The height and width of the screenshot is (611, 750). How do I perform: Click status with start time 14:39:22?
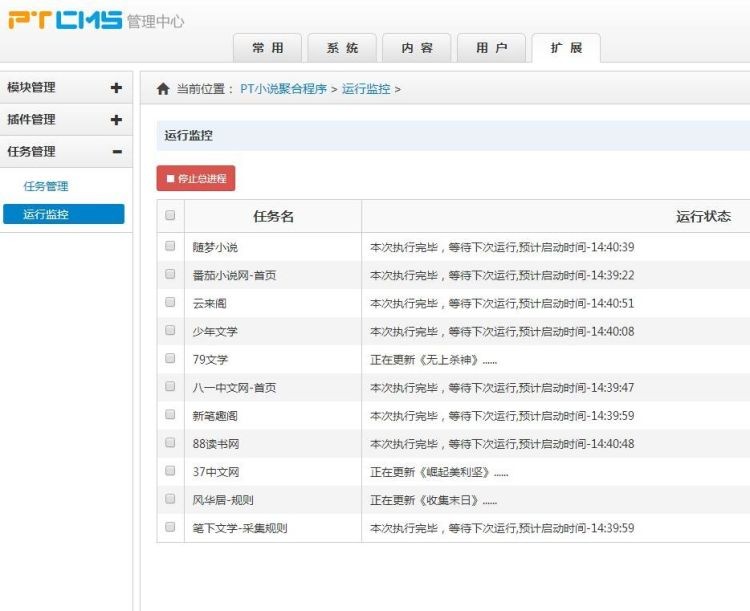pos(502,276)
